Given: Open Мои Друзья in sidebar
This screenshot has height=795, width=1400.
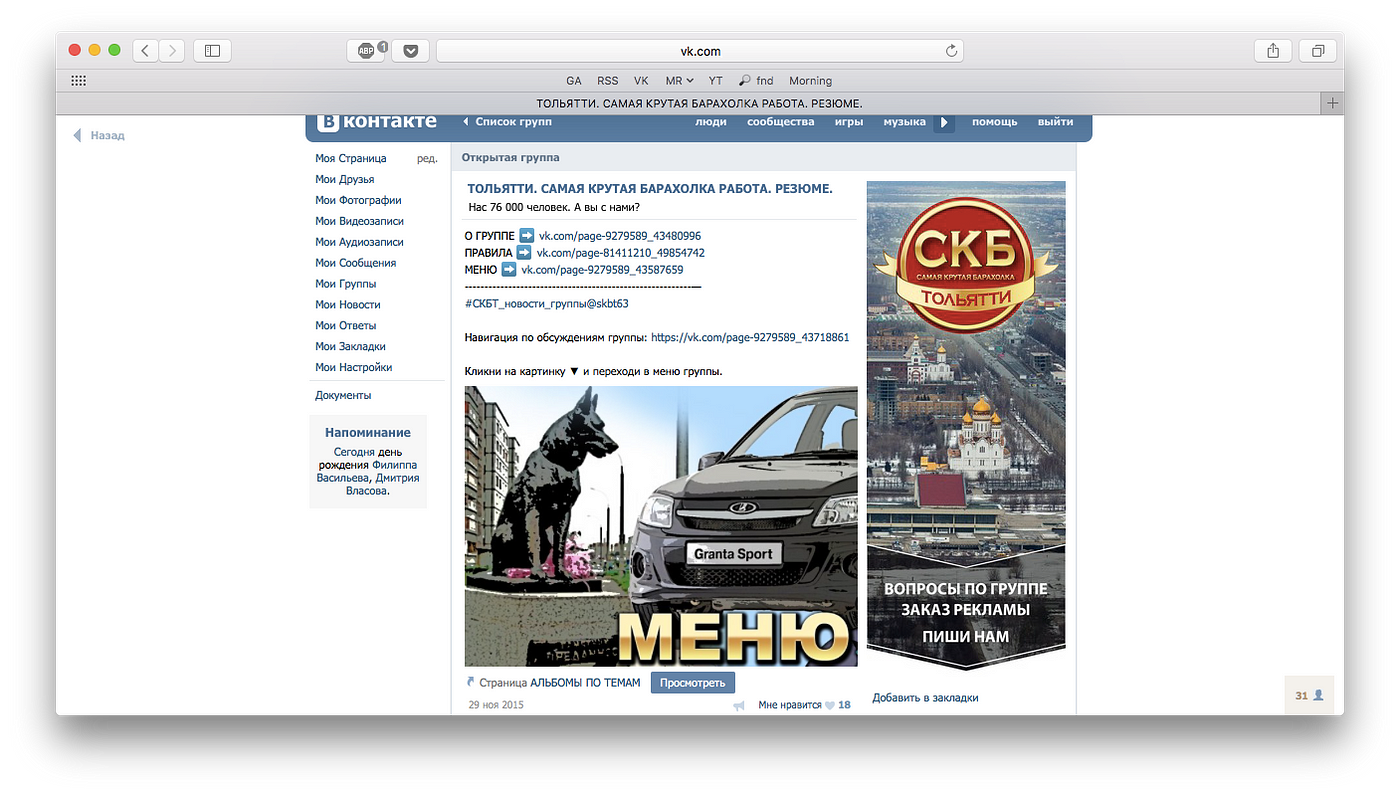Looking at the screenshot, I should pos(344,179).
